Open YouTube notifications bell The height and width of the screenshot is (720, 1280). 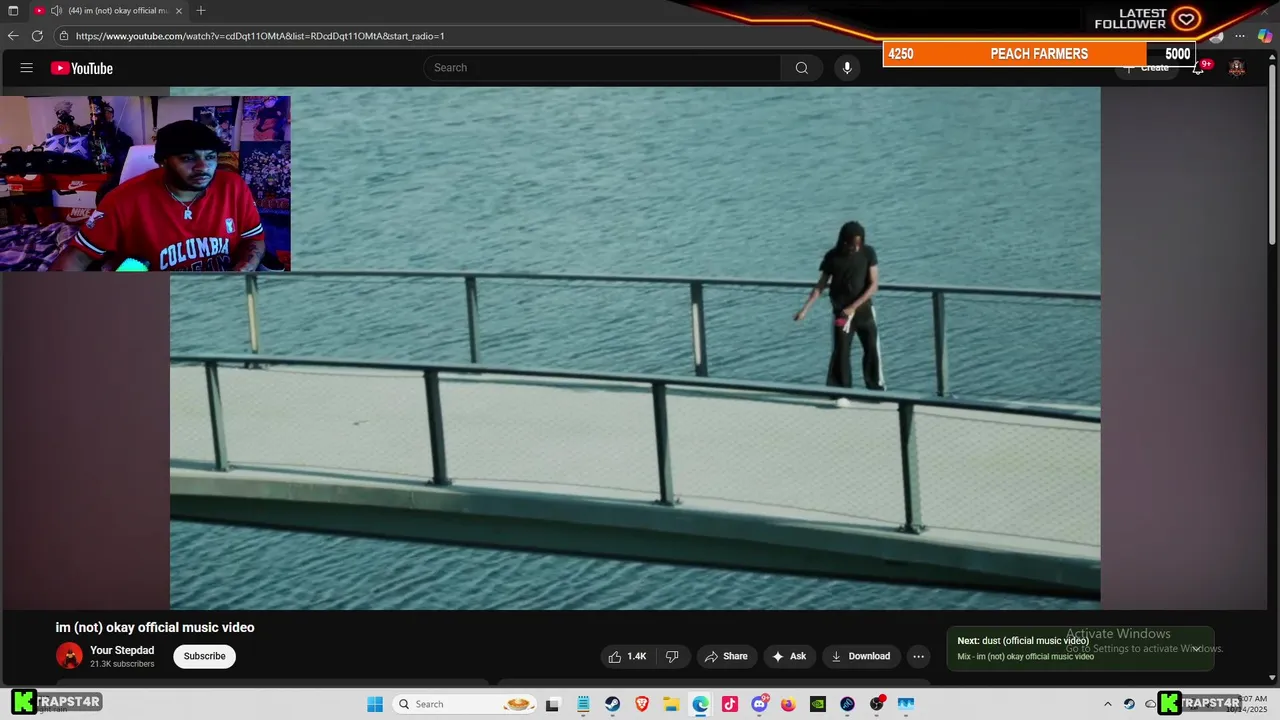coord(1198,68)
